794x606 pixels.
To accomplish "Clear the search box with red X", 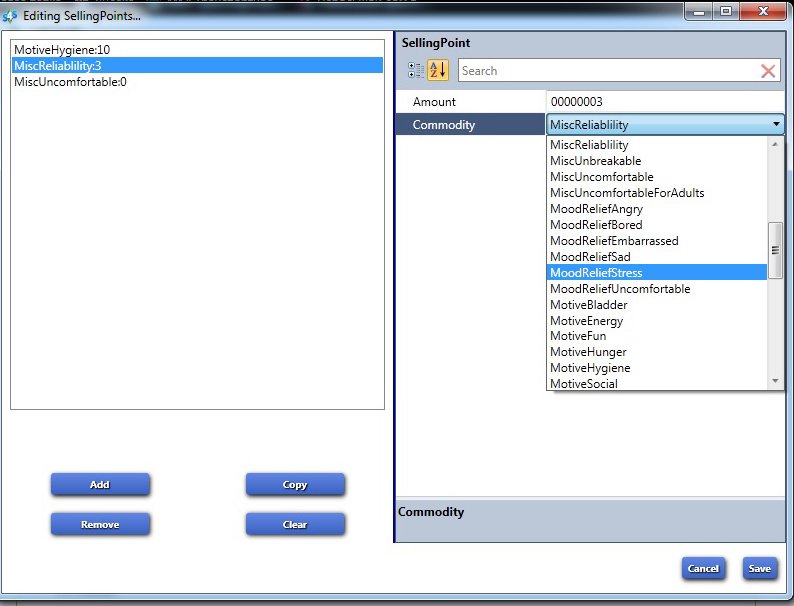I will 768,71.
